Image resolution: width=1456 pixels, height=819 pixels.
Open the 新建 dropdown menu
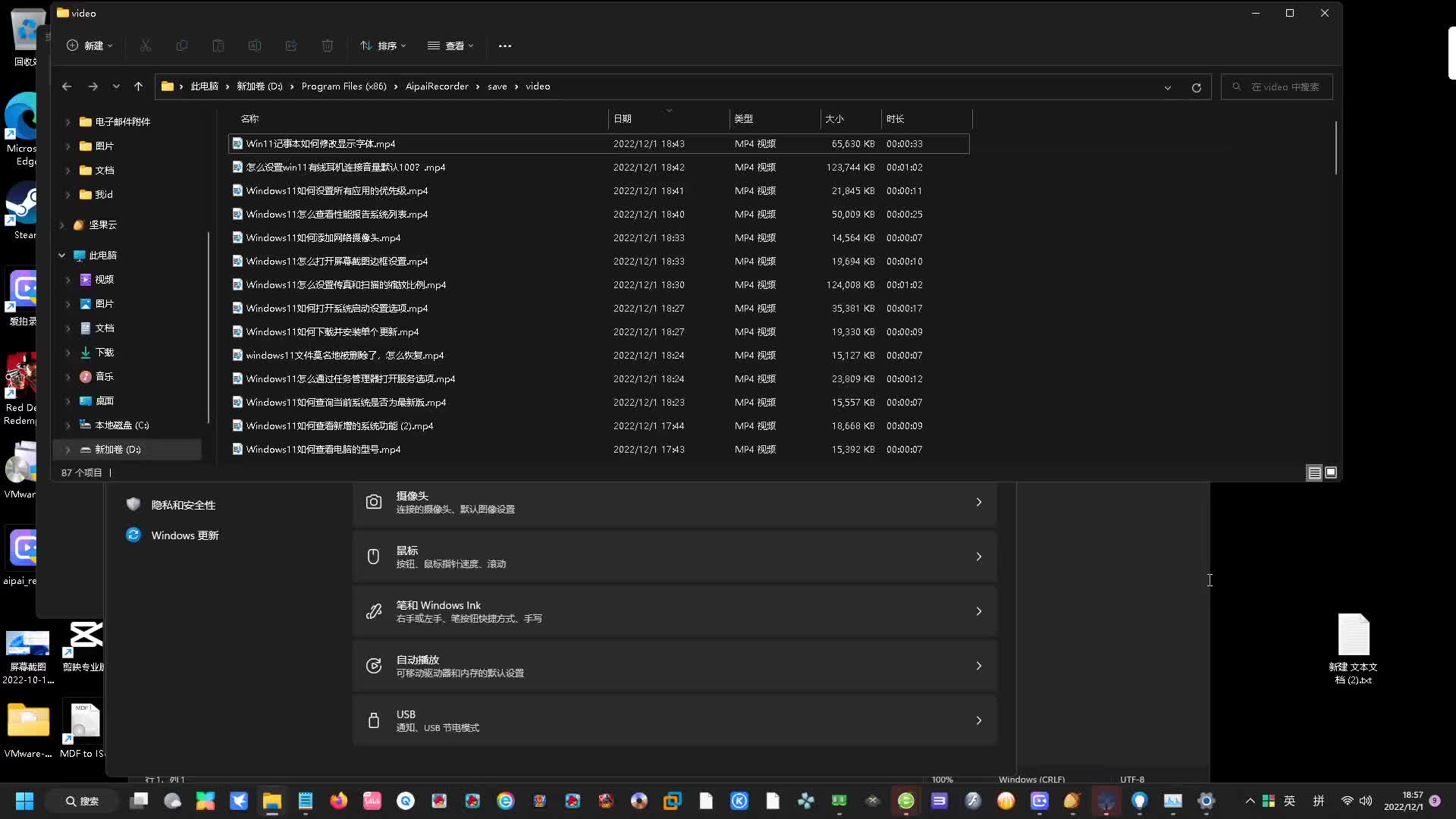coord(89,46)
